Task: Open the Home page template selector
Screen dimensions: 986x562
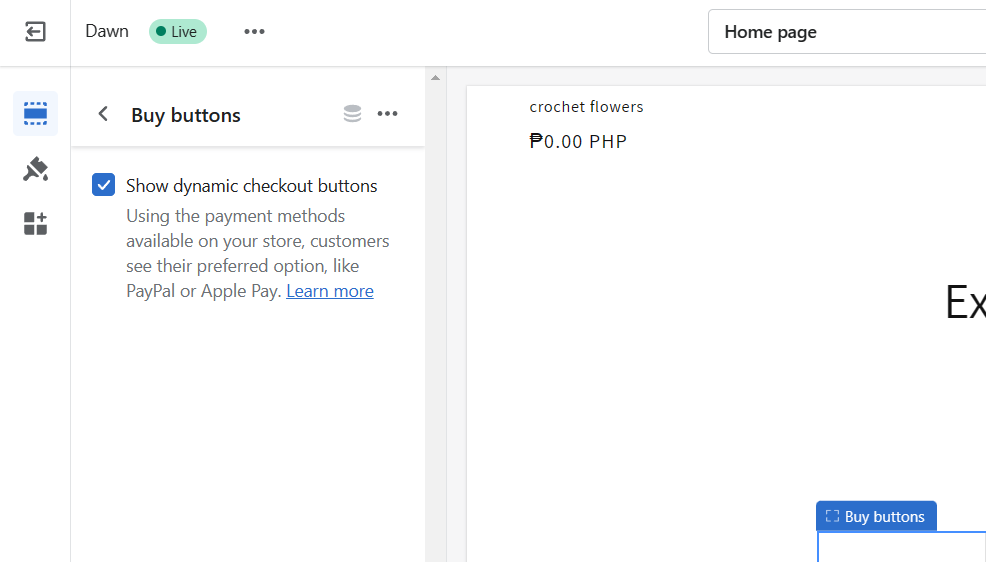Action: coord(846,31)
